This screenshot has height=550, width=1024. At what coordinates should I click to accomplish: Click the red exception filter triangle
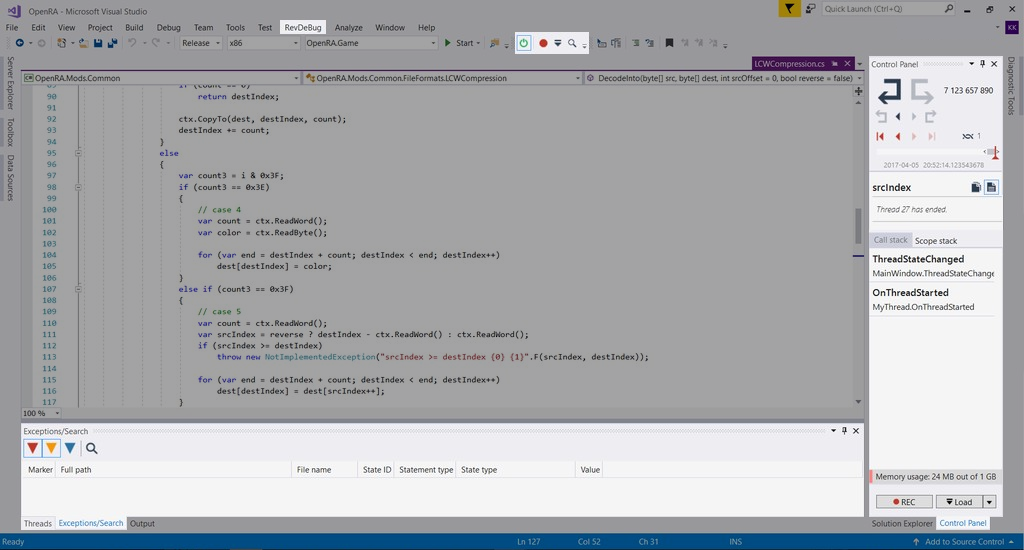pos(32,448)
